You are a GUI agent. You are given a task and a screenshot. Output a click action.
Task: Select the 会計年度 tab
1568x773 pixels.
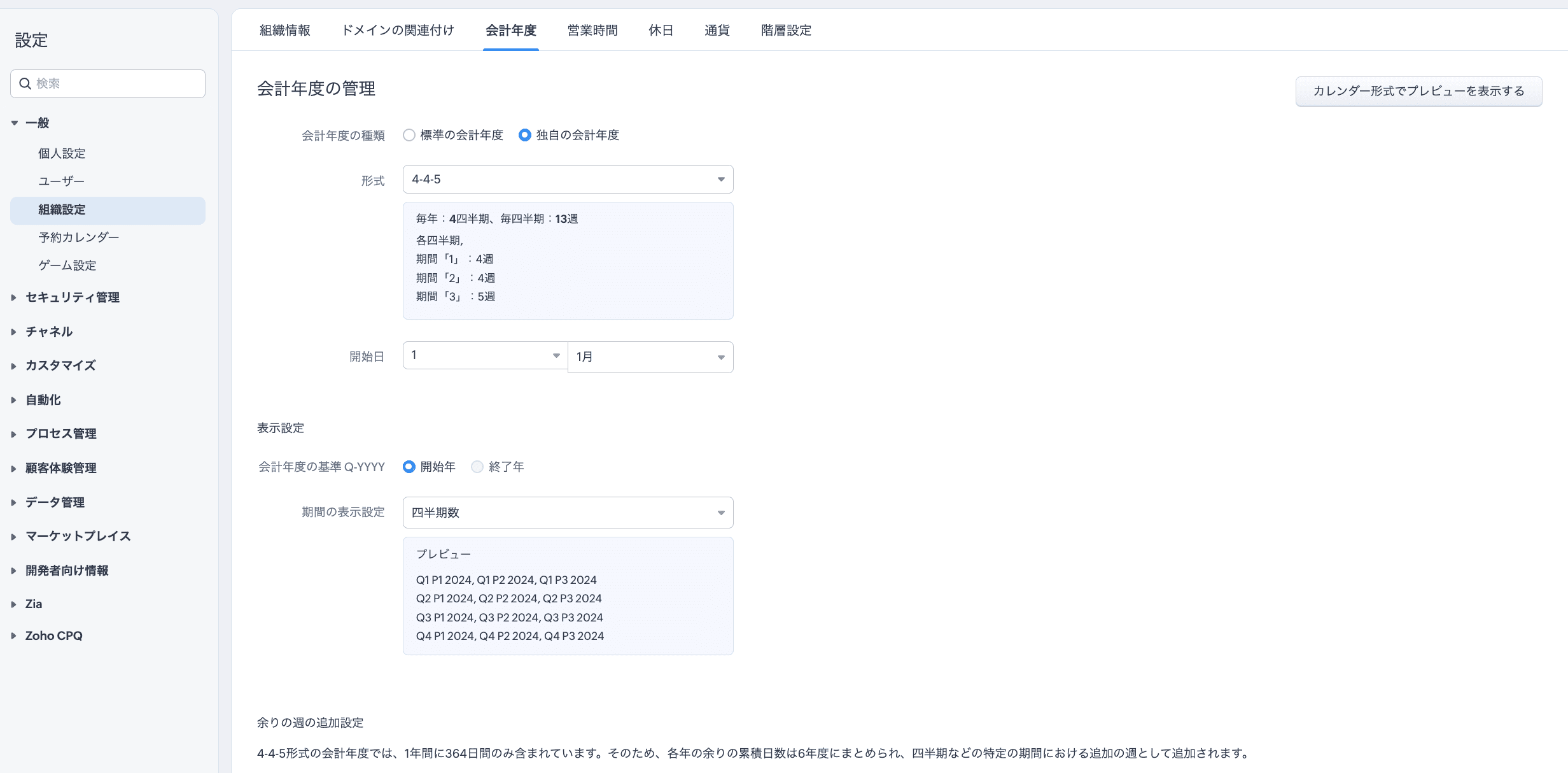tap(511, 31)
